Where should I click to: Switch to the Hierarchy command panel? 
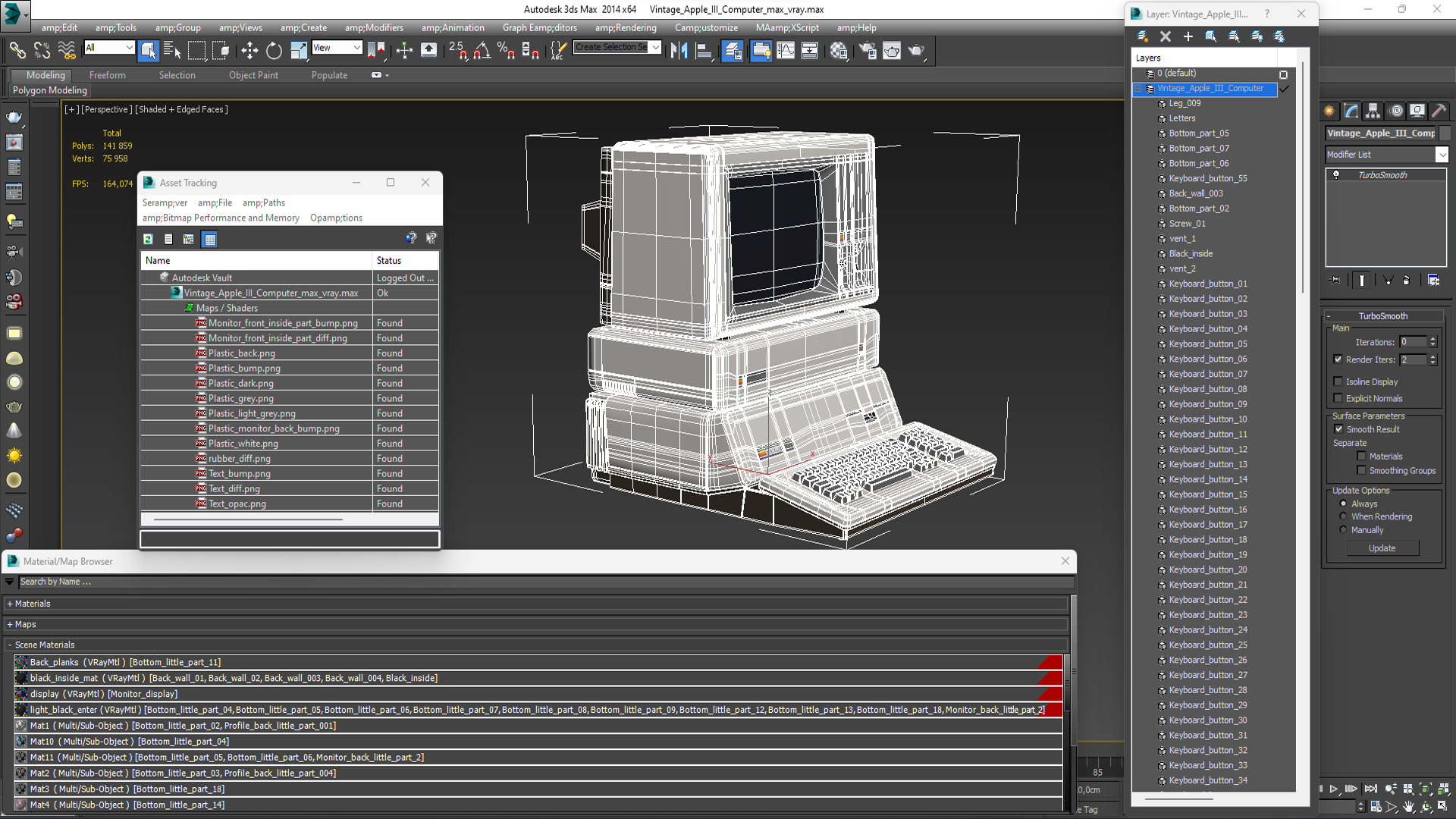(x=1373, y=111)
